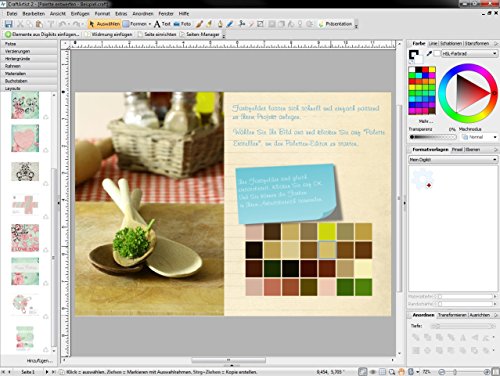Open the Einfügen menu
This screenshot has height=376, width=500.
point(80,14)
